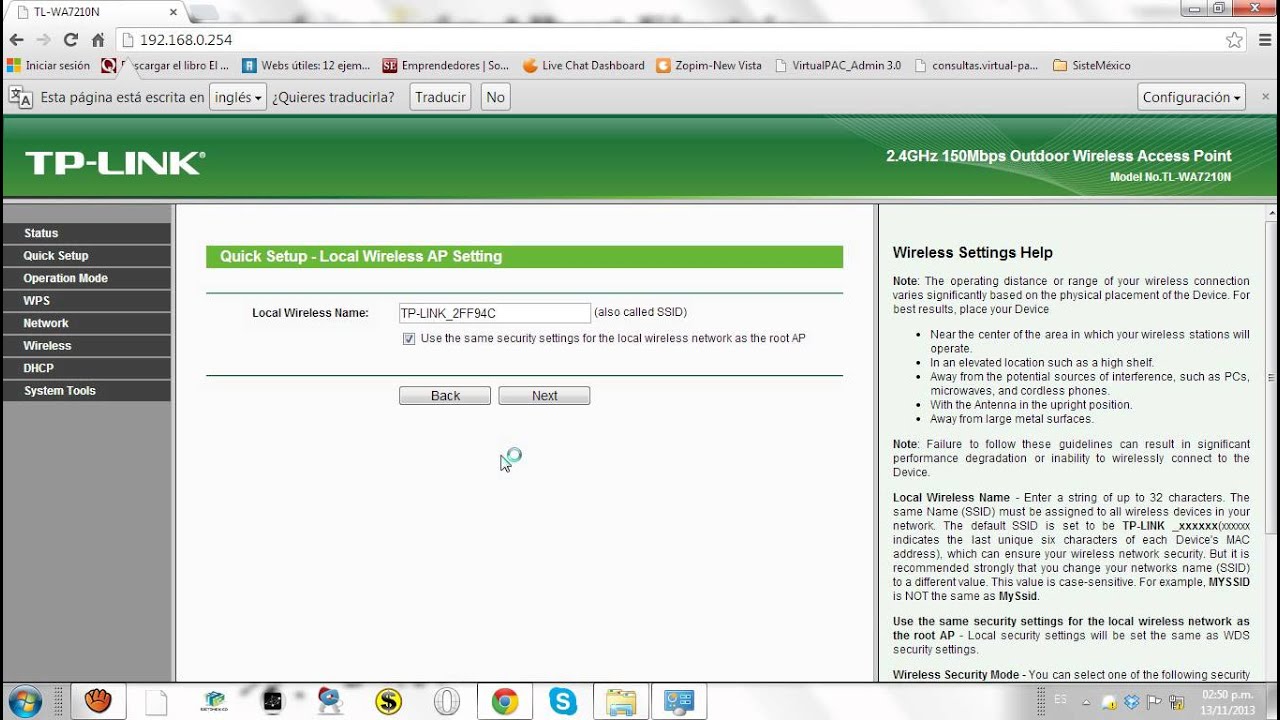Toggle 'Use the same security settings' checkbox
This screenshot has height=720, width=1280.
coord(409,339)
